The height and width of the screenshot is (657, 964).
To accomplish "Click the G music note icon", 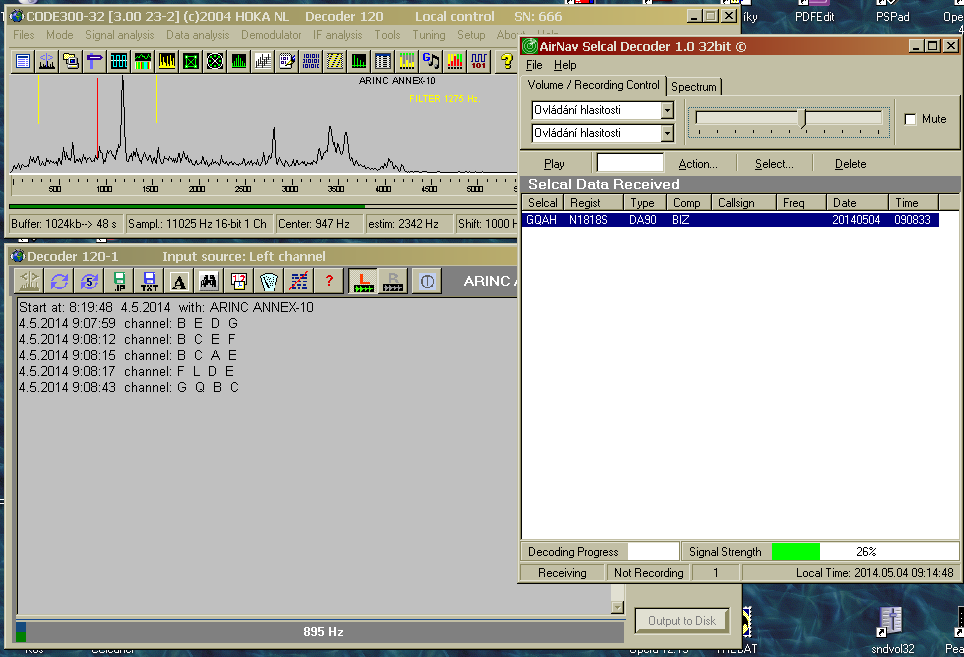I will (430, 61).
